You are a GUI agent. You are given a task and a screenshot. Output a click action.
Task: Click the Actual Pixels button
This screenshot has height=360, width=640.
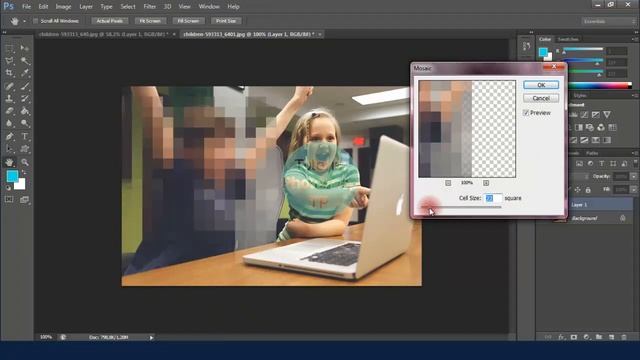109,21
